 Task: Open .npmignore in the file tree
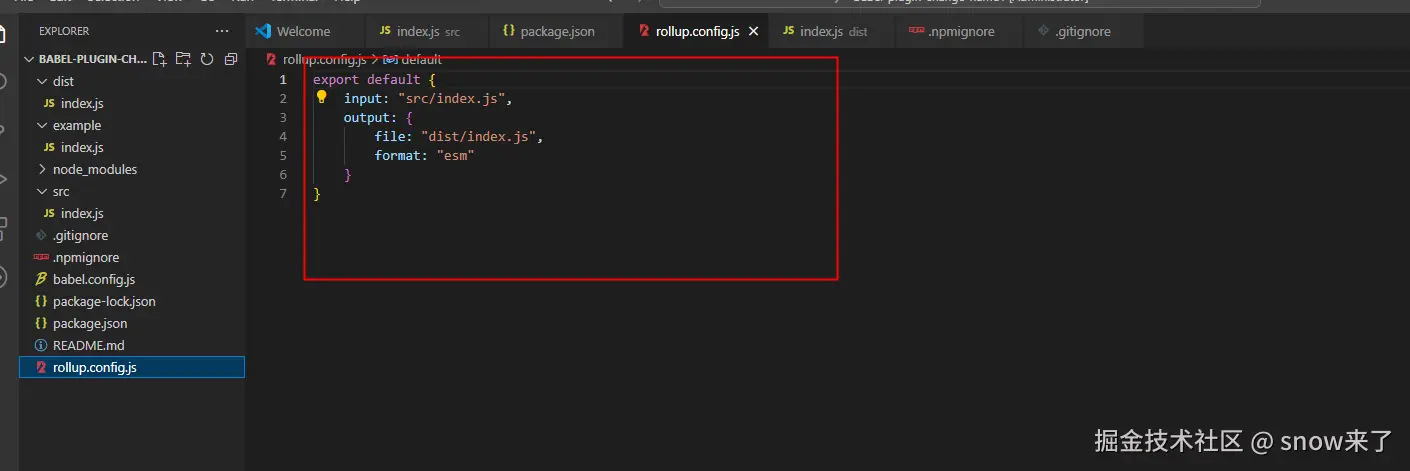tap(132, 257)
